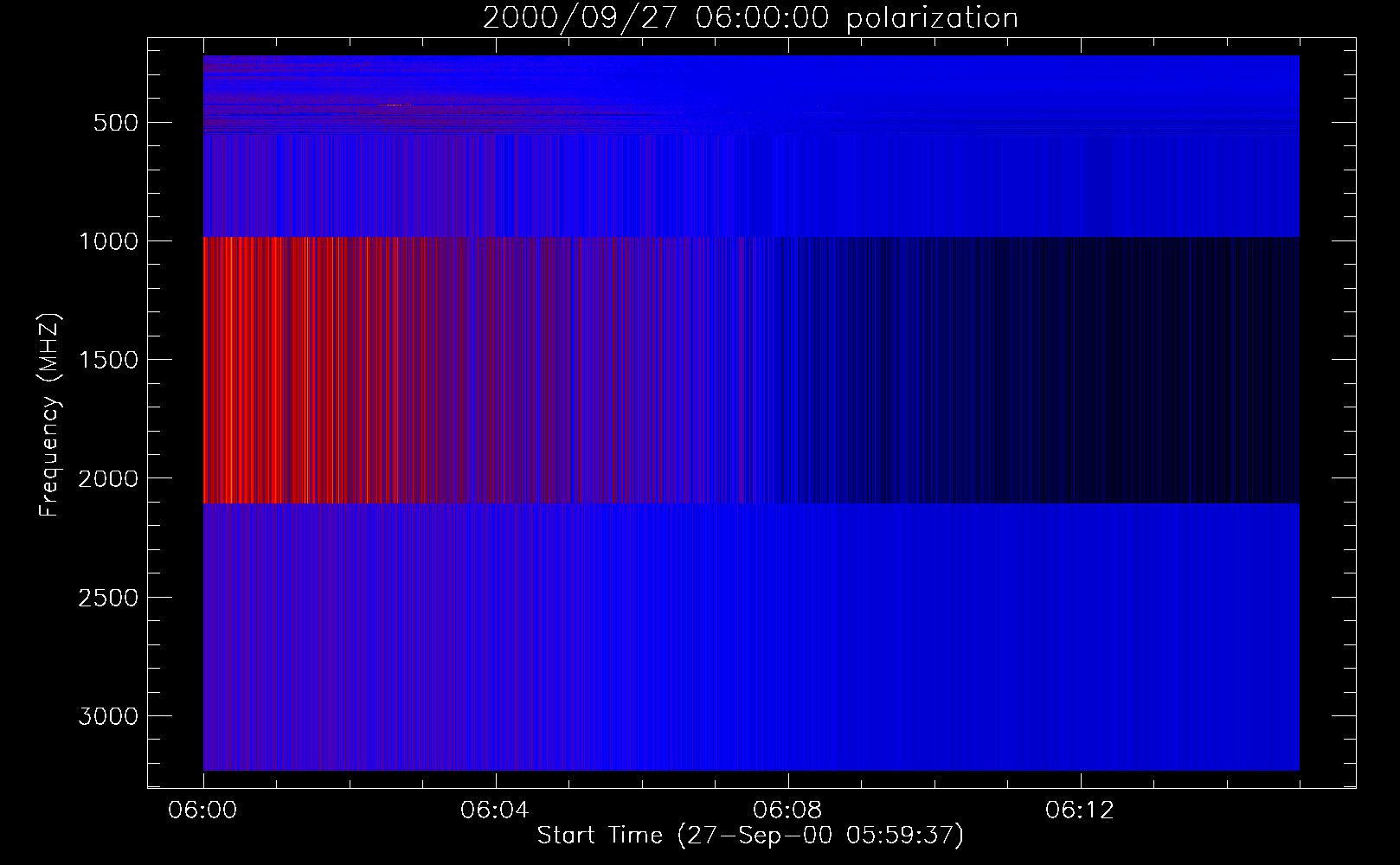
Task: Click the plot title '2000/09/27 06:00:00 polarization'
Action: pos(750,18)
